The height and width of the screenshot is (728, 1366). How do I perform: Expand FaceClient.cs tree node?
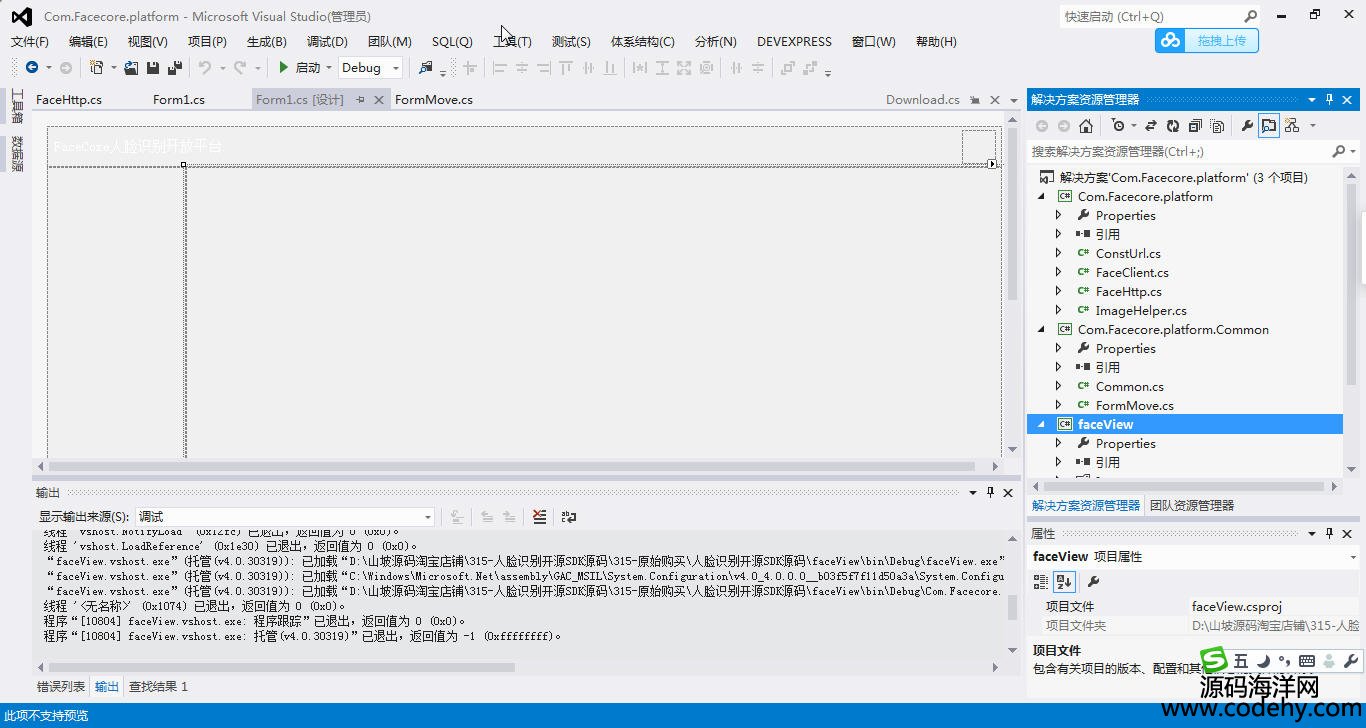click(1059, 272)
